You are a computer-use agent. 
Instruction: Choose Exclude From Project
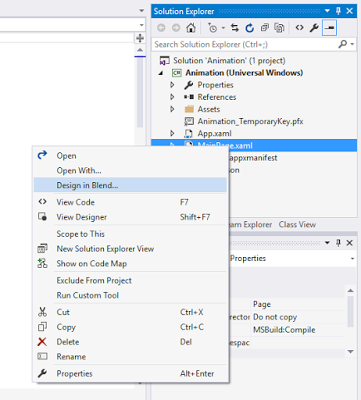[x=130, y=281]
